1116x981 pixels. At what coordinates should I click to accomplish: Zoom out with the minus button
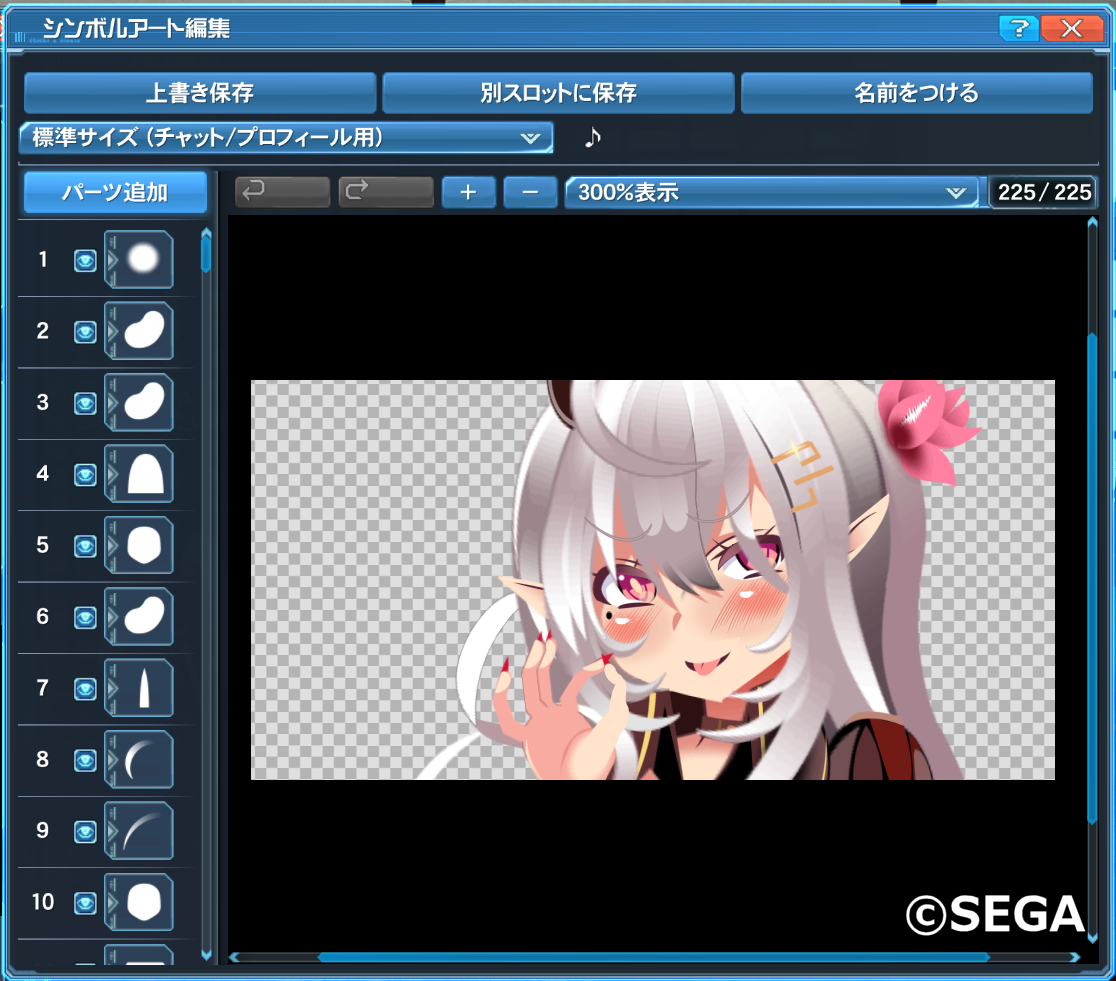pos(530,192)
